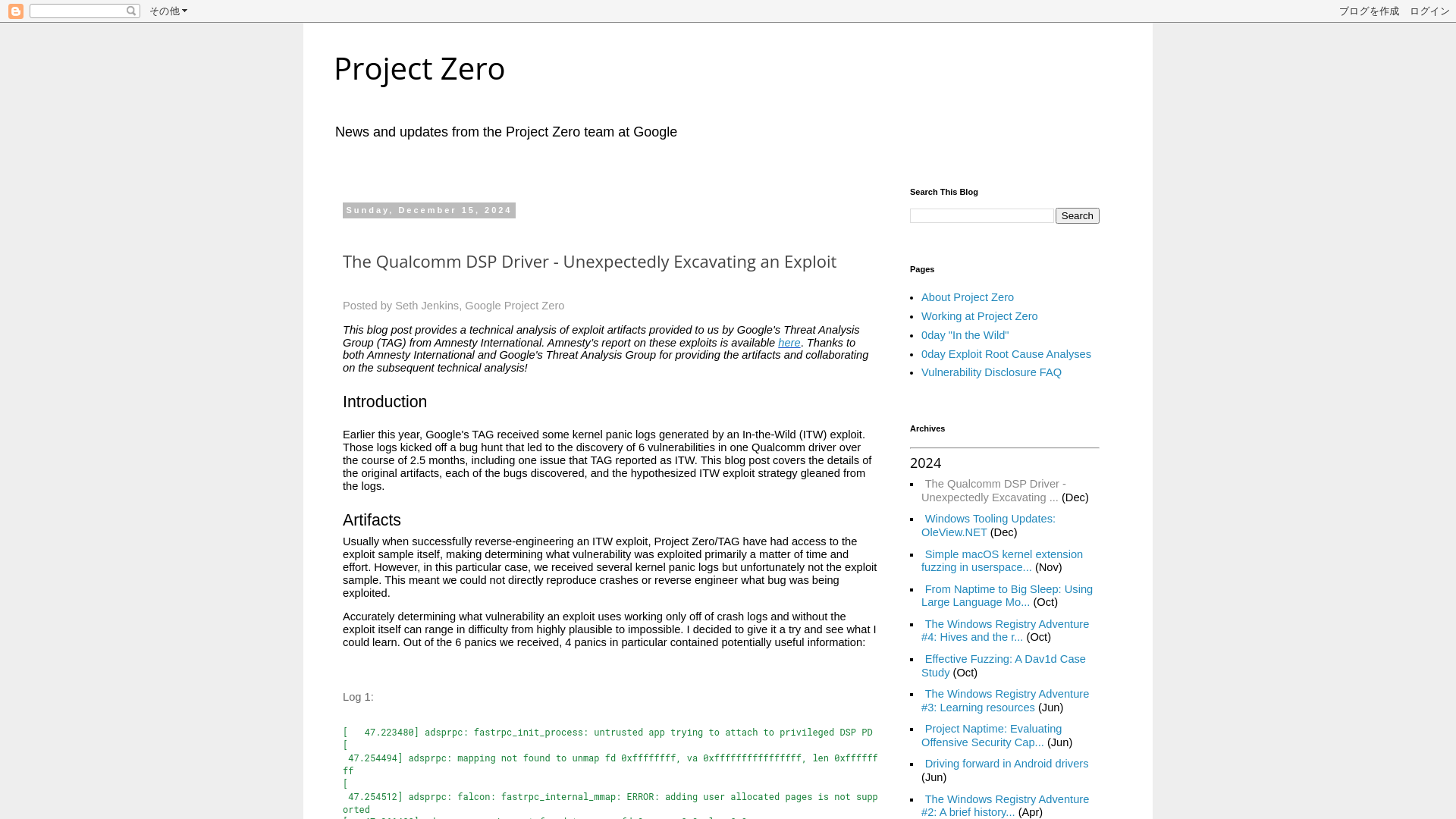Click the Blogger logo favicon icon

pyautogui.click(x=15, y=10)
